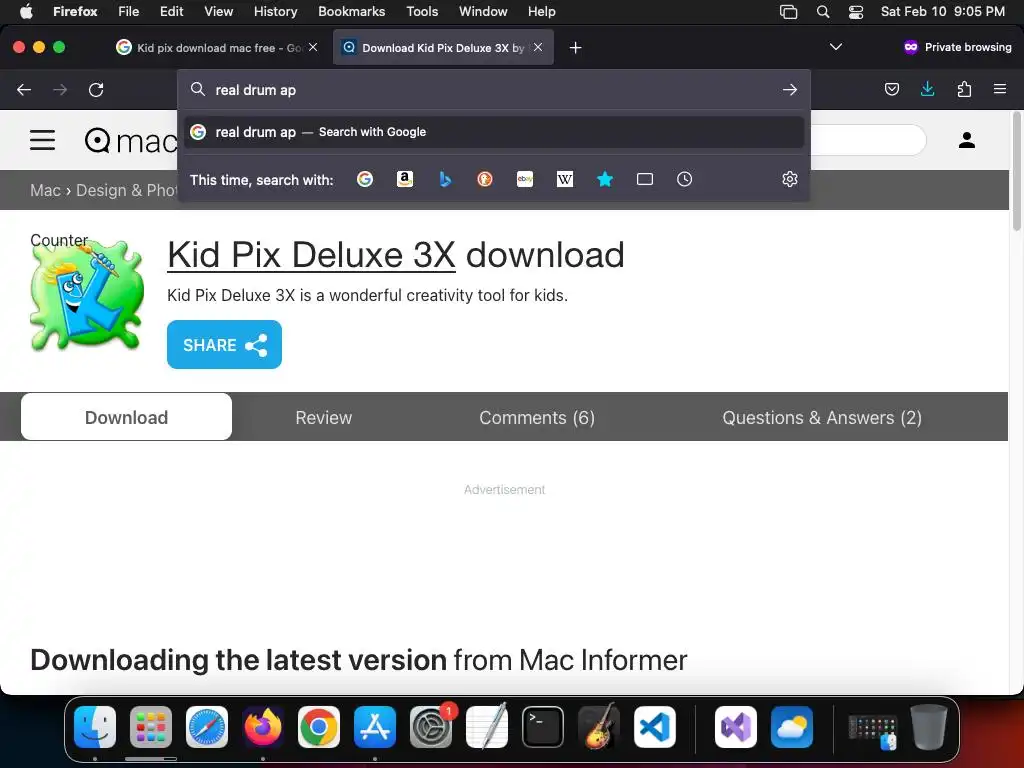Open a new browser tab
The width and height of the screenshot is (1024, 768).
pyautogui.click(x=575, y=48)
